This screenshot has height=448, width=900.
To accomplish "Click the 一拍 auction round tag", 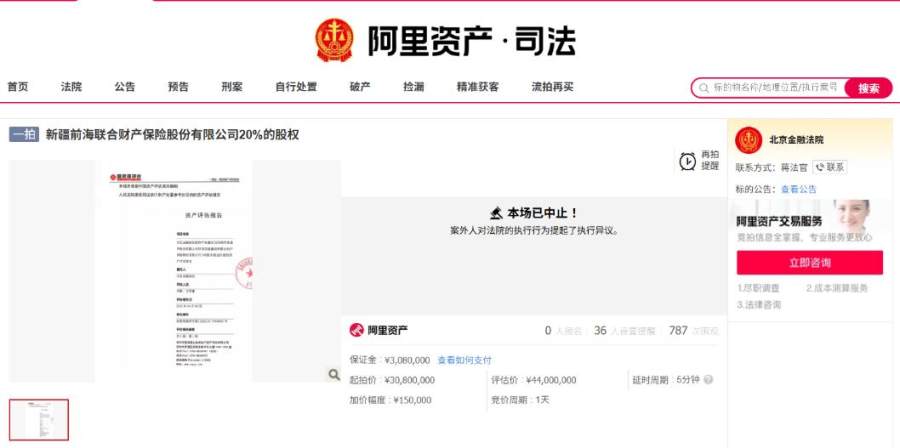I will 24,135.
